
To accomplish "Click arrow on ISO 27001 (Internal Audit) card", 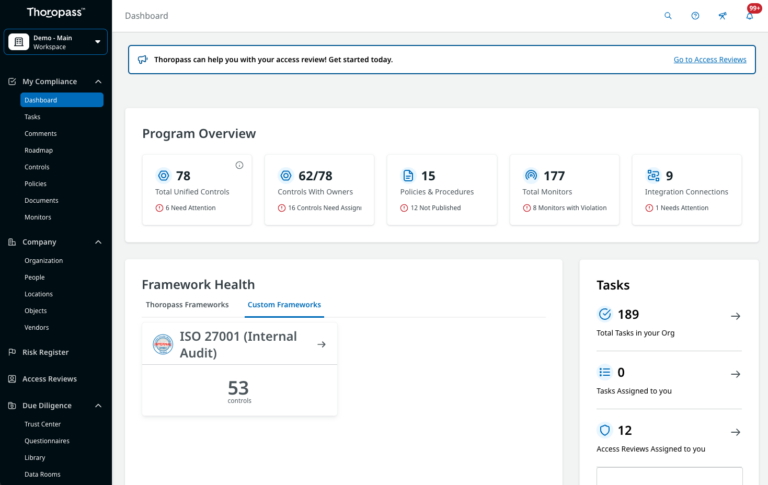I will coord(321,344).
